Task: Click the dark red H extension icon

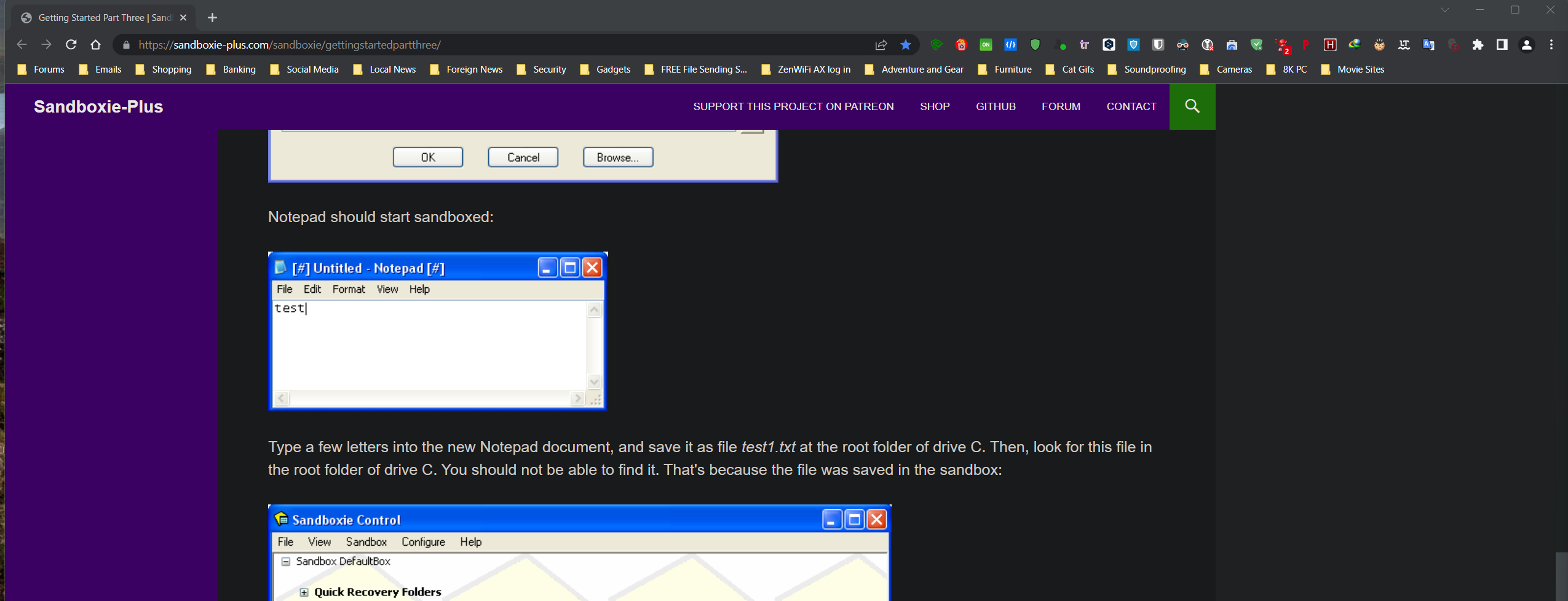Action: 1330,45
